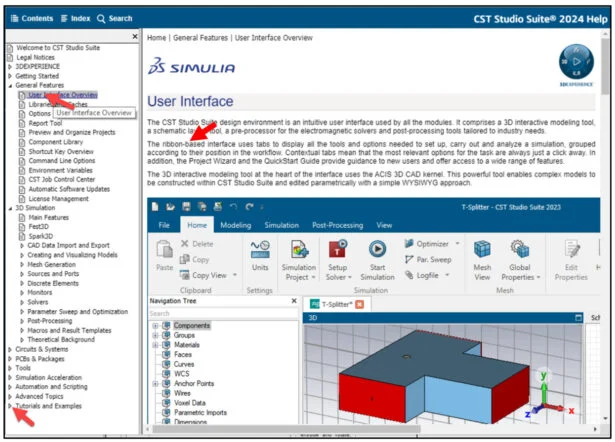Click the Setup Solver icon
Viewport: 615px width, 442px height.
(337, 248)
